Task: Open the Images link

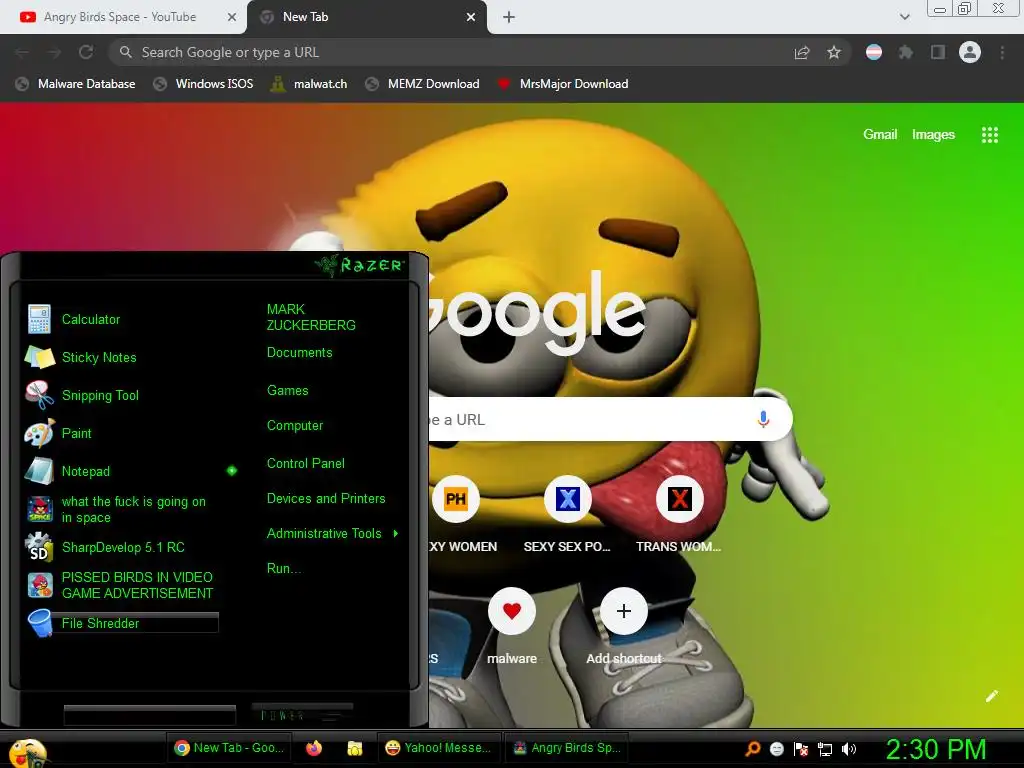Action: [x=933, y=135]
